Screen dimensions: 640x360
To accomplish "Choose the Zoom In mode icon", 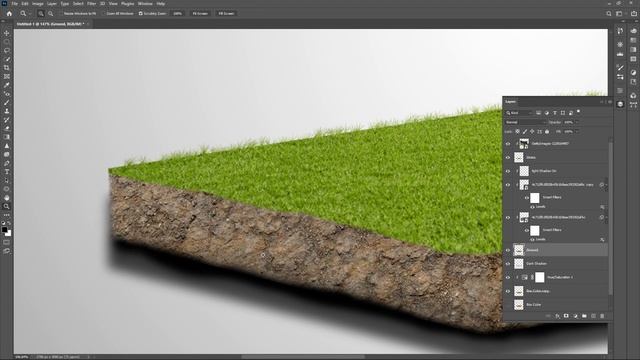I will [x=41, y=13].
